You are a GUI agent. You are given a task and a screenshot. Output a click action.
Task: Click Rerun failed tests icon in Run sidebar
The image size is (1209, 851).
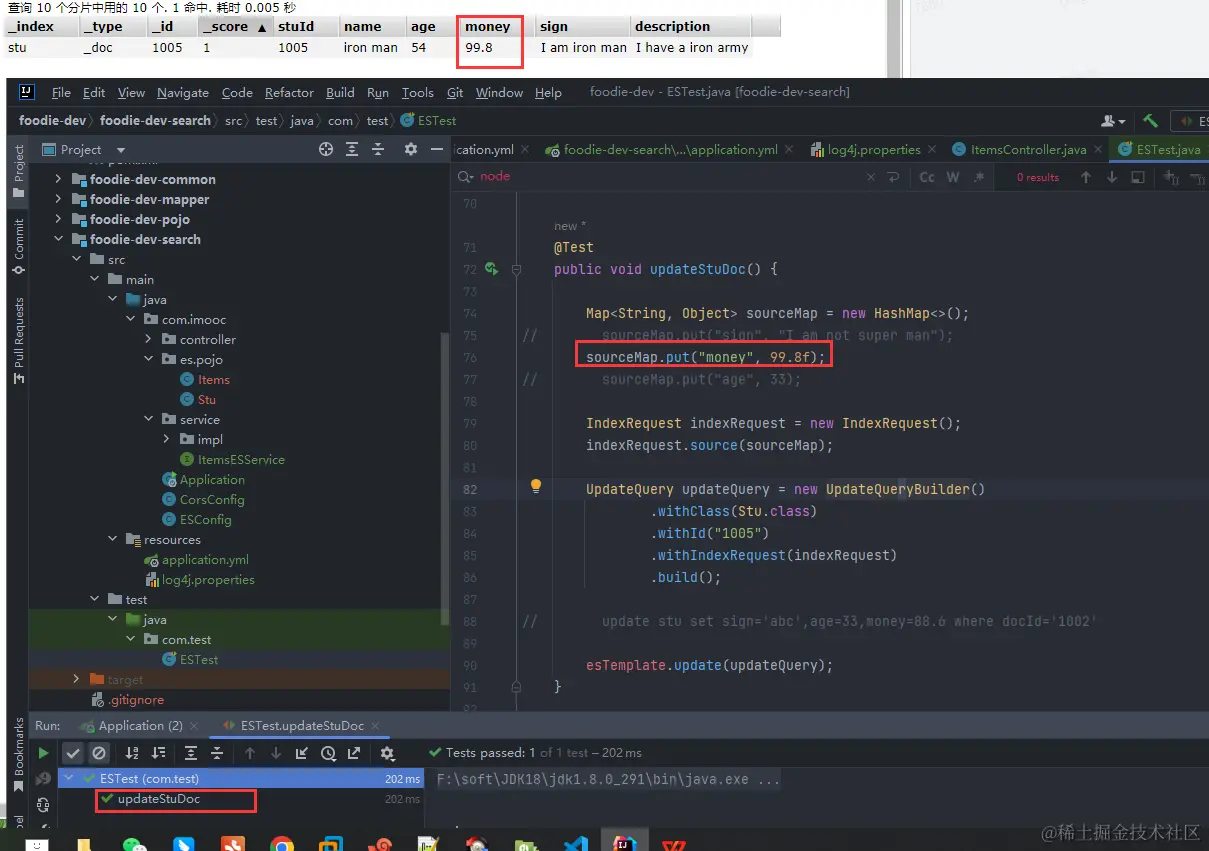click(43, 779)
